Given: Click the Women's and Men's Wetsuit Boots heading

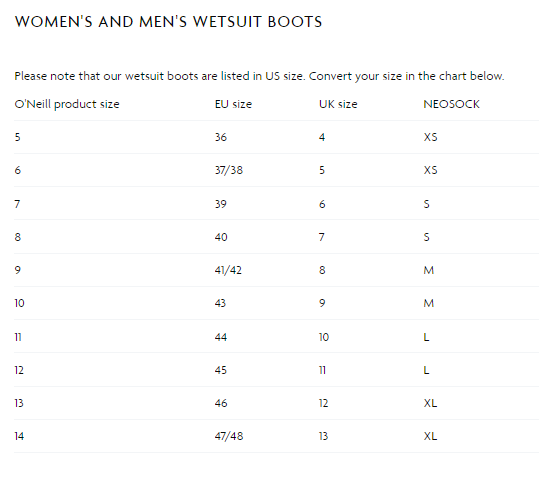Looking at the screenshot, I should tap(168, 22).
